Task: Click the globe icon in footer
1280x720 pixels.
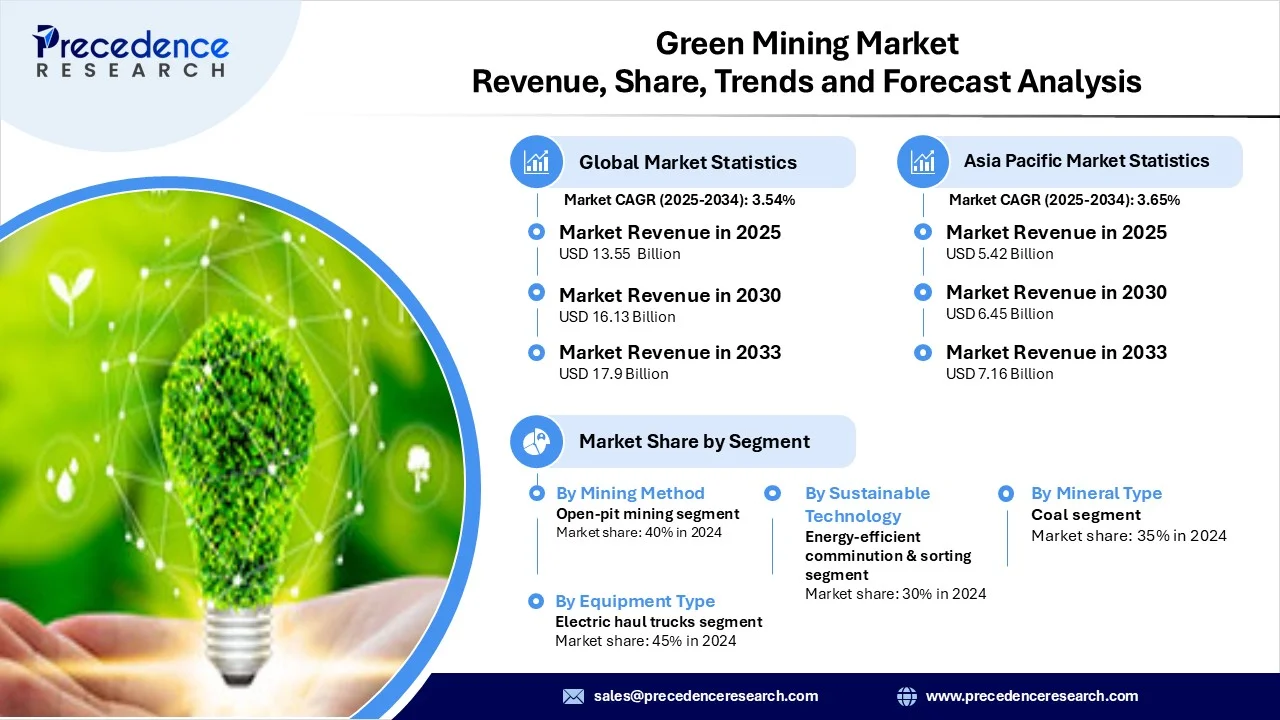Action: pyautogui.click(x=907, y=696)
